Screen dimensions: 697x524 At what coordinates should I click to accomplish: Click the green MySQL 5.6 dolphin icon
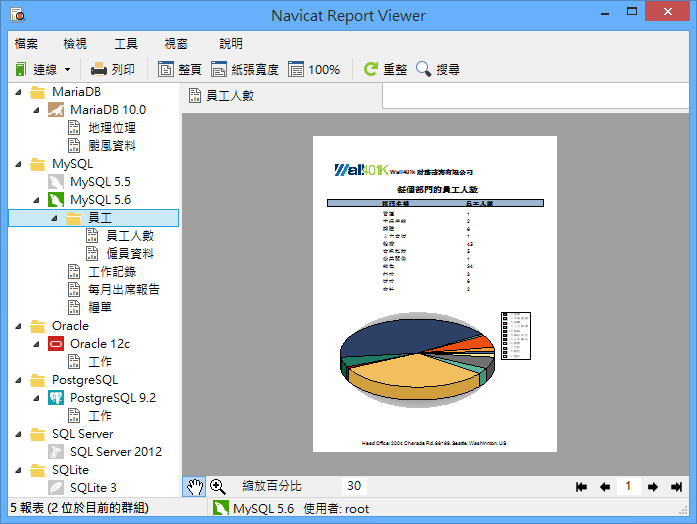(x=56, y=200)
